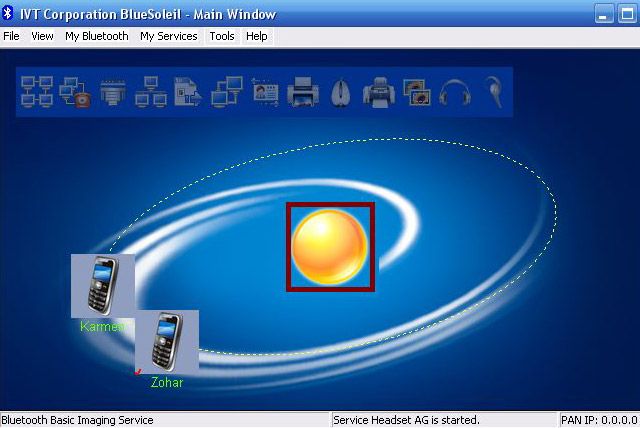640x428 pixels.
Task: Open the My Services menu
Action: pyautogui.click(x=169, y=36)
